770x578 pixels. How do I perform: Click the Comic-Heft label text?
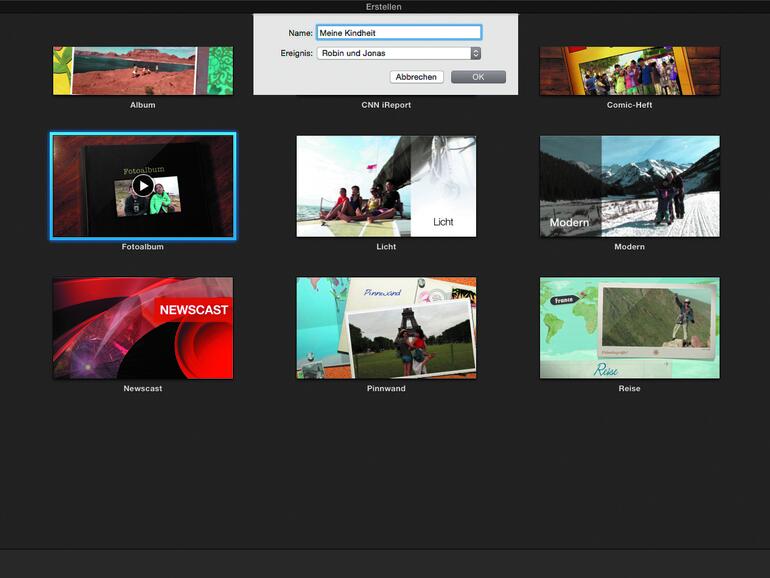coord(630,105)
